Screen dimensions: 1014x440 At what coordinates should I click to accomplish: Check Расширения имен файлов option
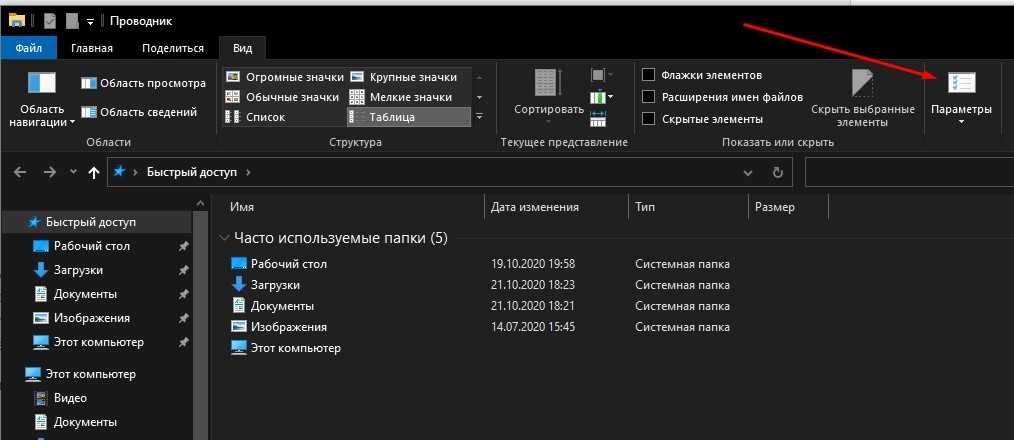(649, 97)
